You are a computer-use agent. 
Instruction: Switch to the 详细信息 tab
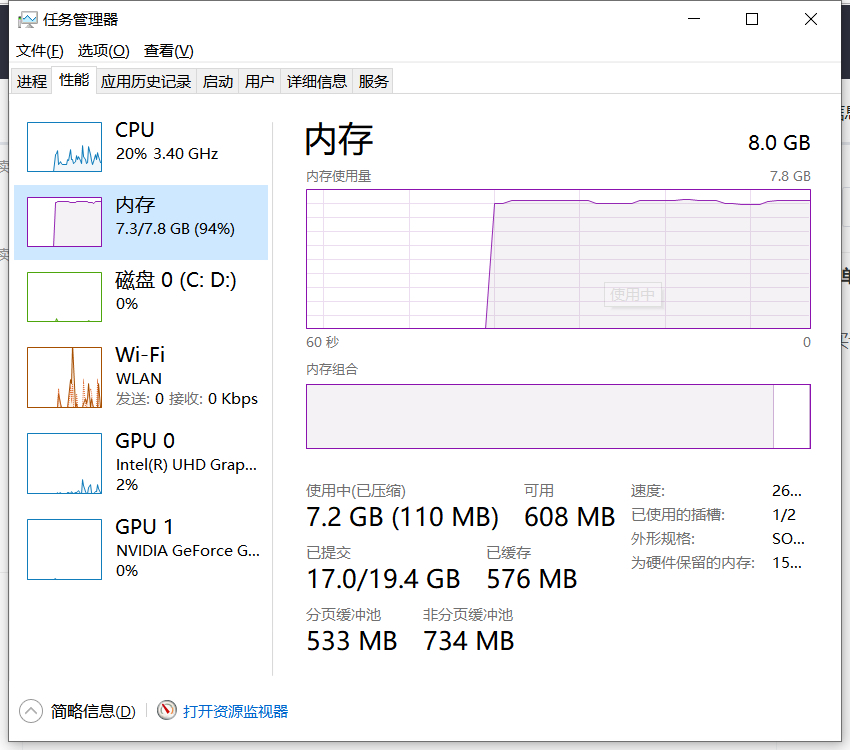pyautogui.click(x=317, y=81)
